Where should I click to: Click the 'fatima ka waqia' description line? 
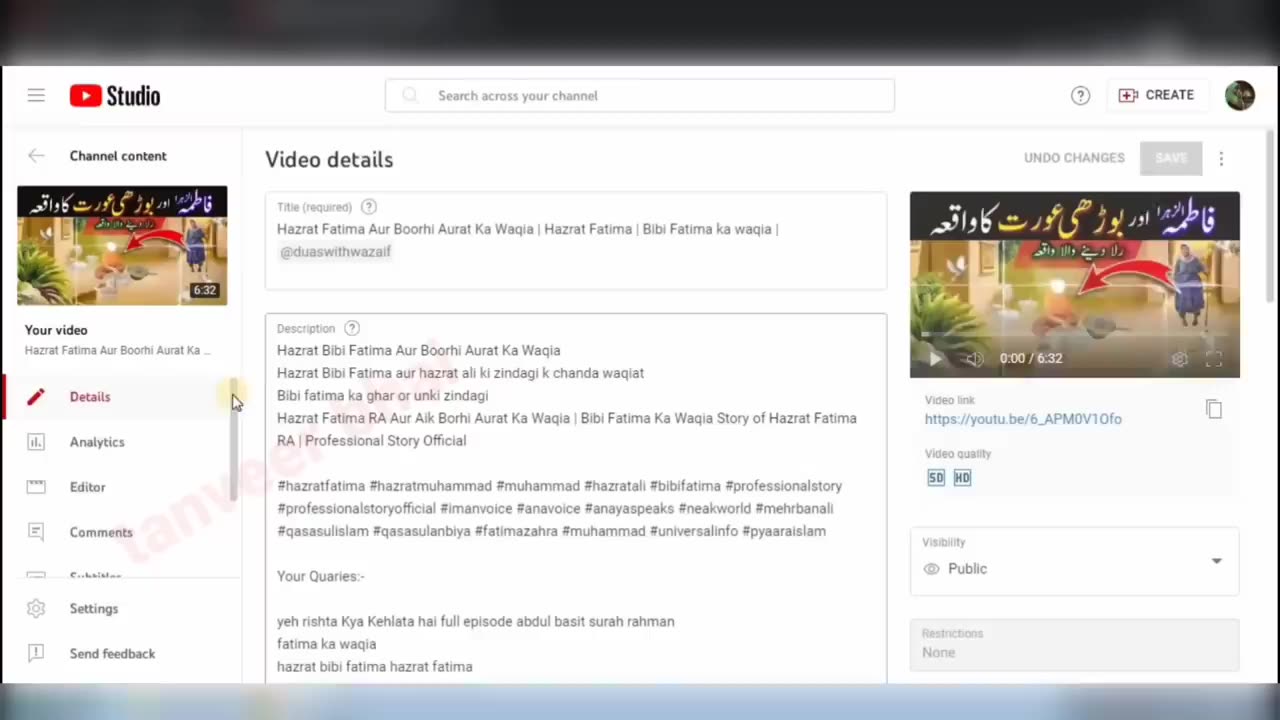327,644
